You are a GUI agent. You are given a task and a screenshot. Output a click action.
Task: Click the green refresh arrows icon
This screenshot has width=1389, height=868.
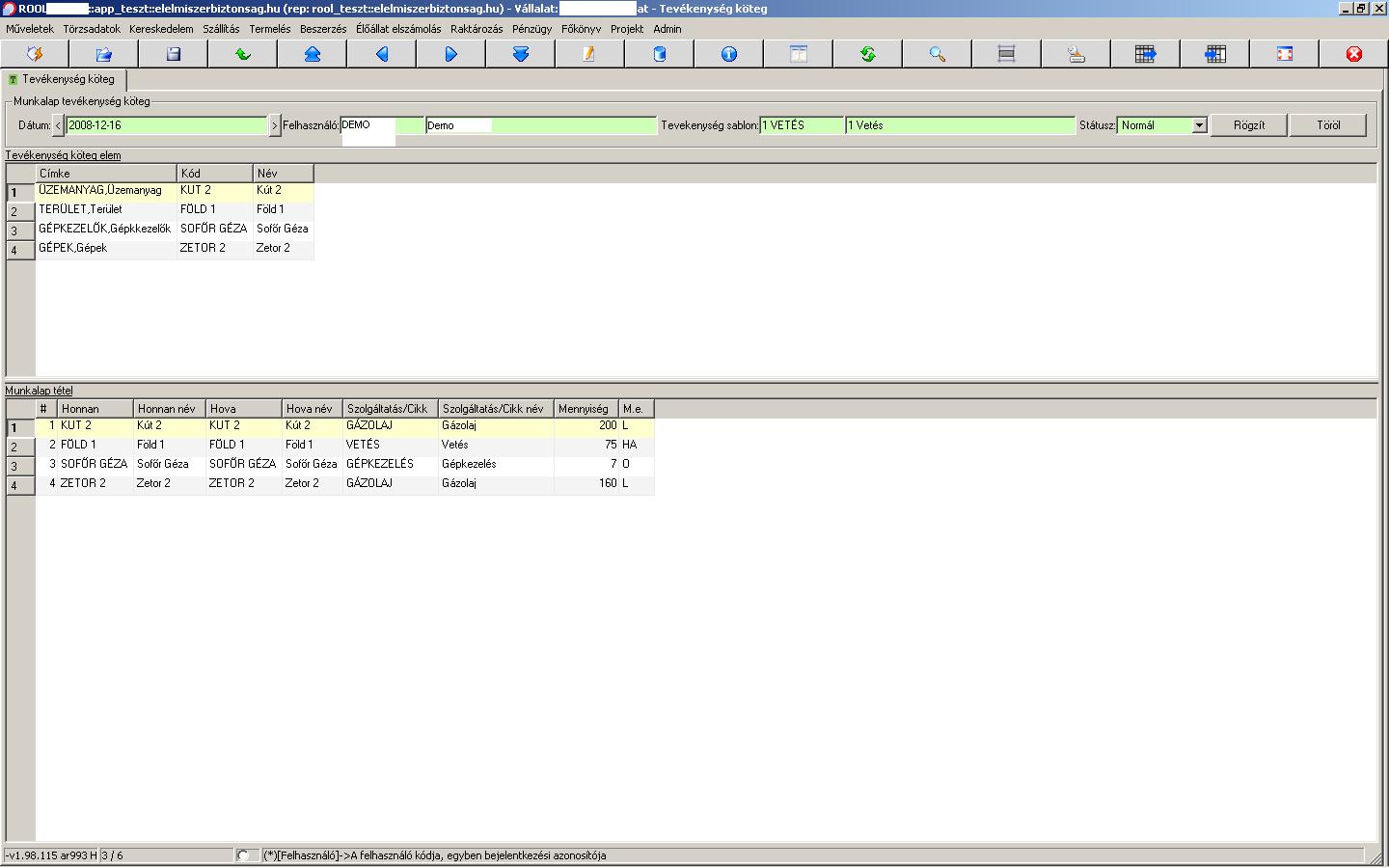(x=868, y=54)
